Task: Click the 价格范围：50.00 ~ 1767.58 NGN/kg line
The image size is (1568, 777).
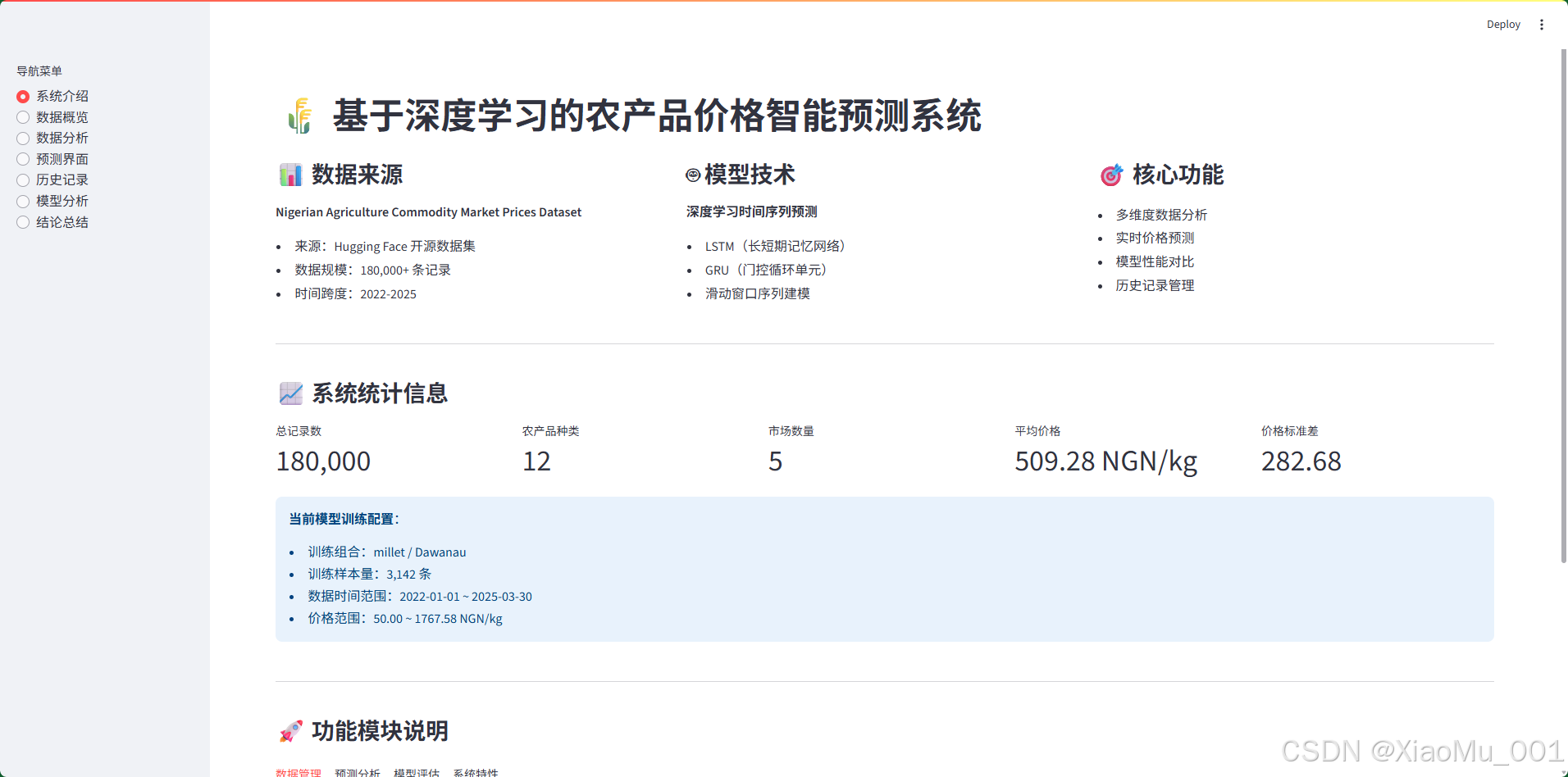Action: pos(405,619)
